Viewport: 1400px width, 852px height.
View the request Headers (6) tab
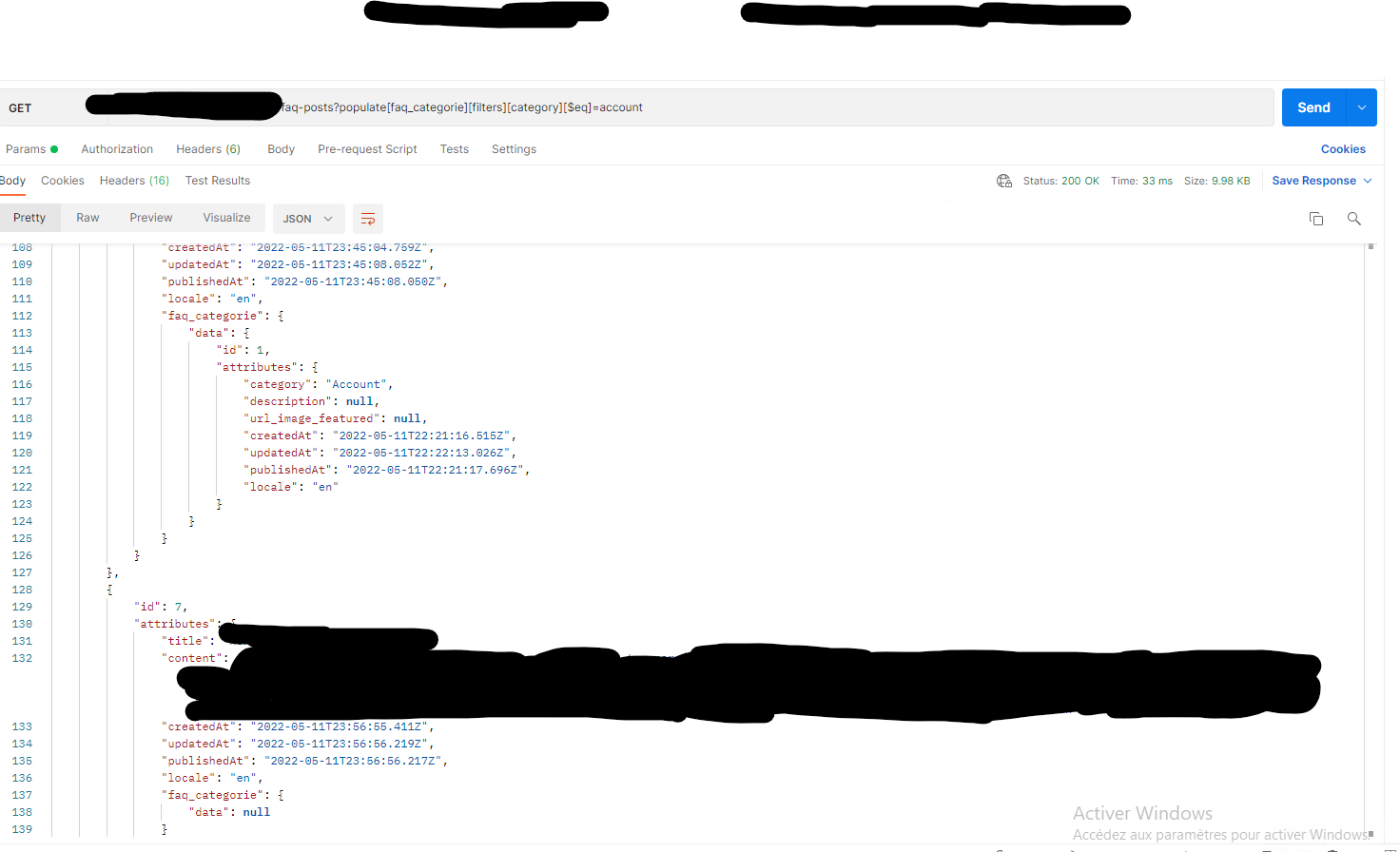point(207,148)
